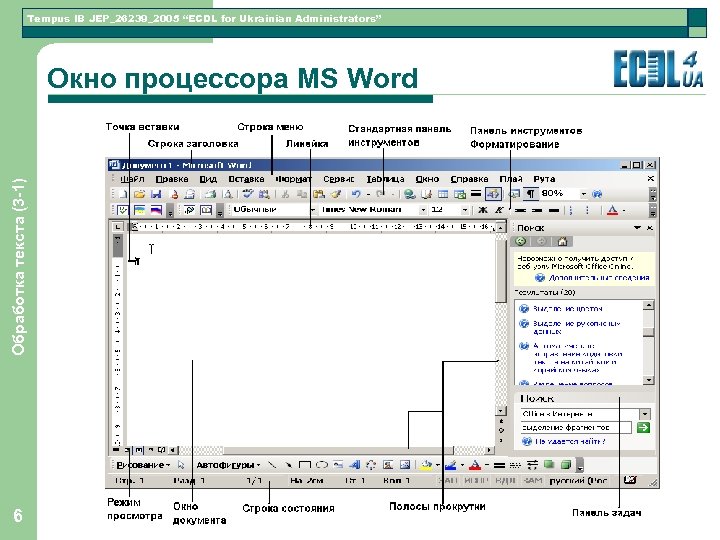The height and width of the screenshot is (540, 720).
Task: Click the language indicator русский in status bar
Action: [x=579, y=481]
